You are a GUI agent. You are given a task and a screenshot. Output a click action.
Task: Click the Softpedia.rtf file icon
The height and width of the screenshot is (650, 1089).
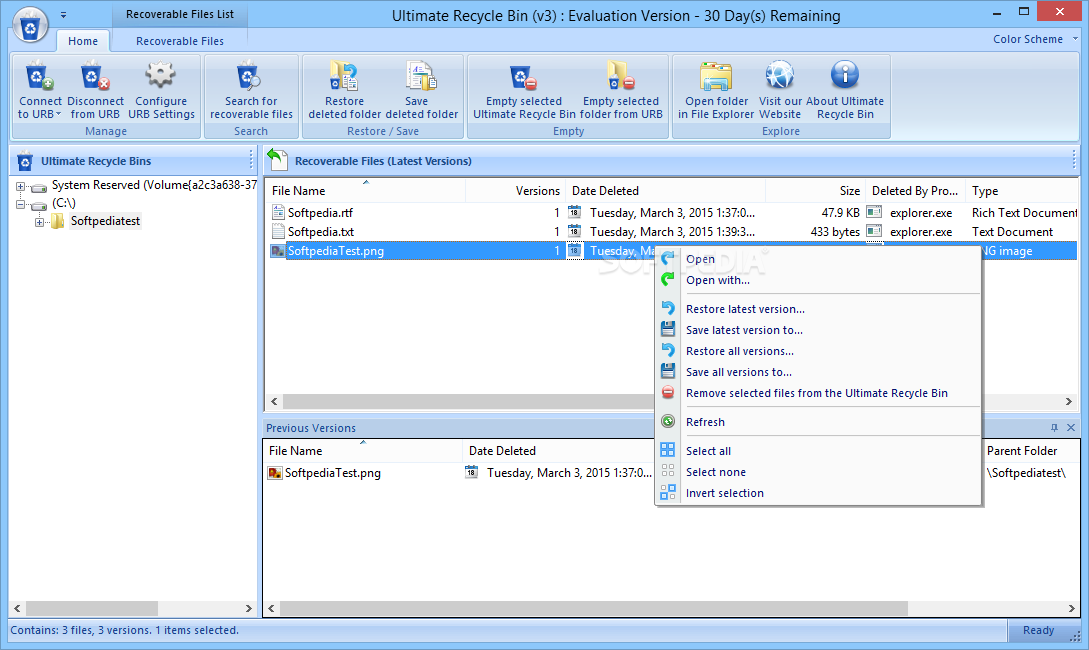coord(279,212)
